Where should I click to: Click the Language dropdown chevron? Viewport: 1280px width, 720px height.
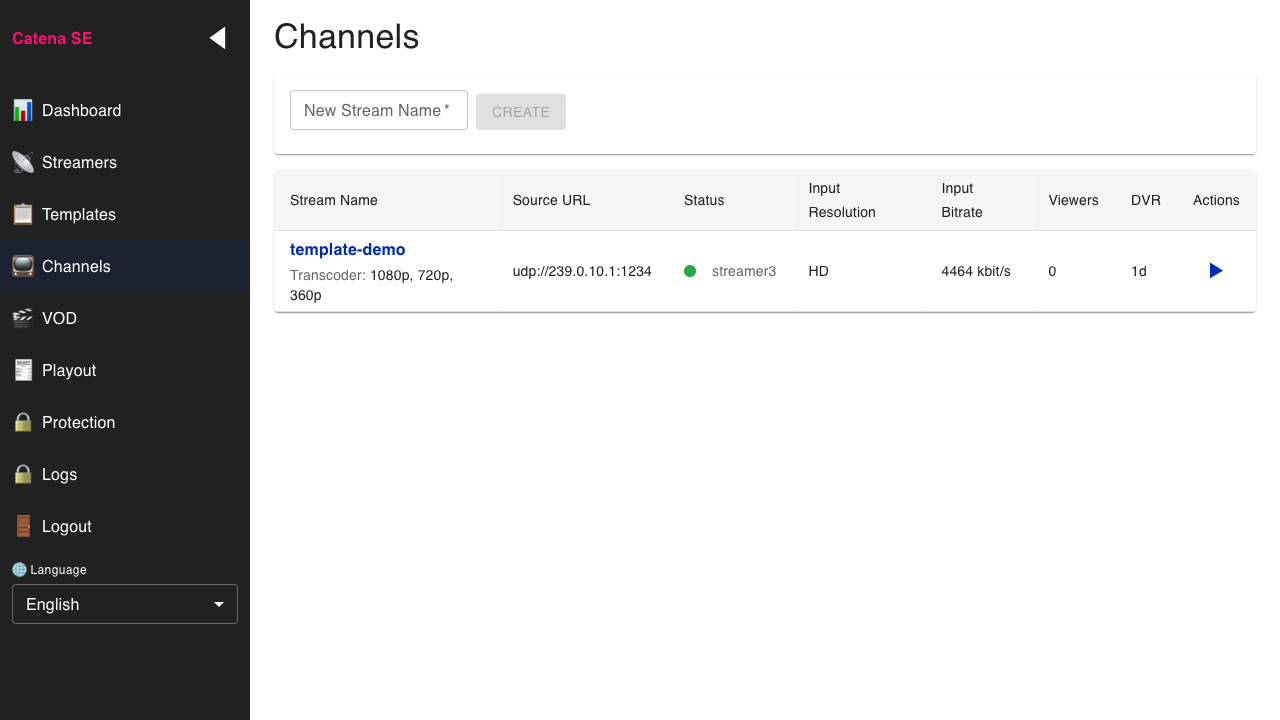tap(218, 604)
